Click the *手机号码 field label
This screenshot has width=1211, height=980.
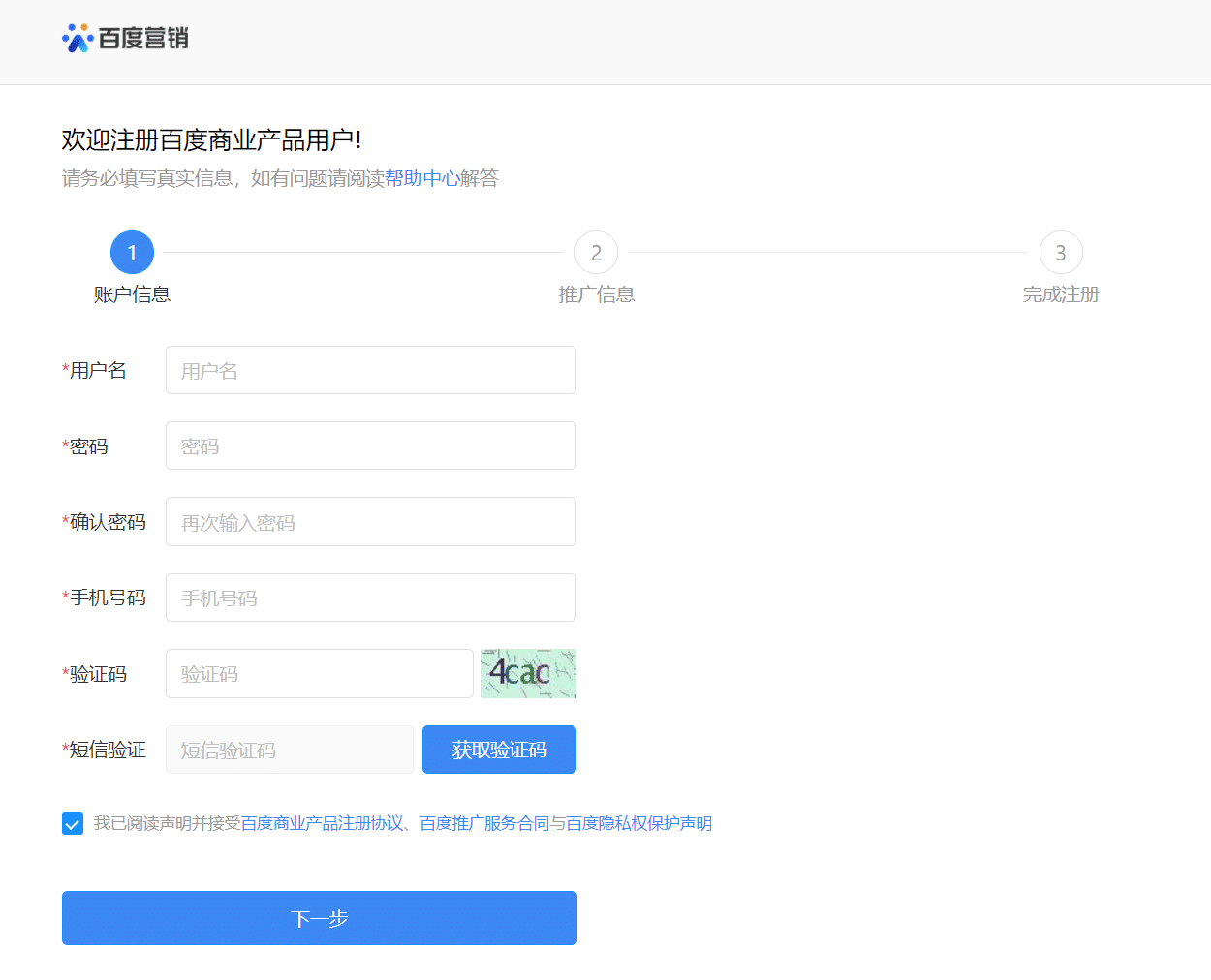pos(104,597)
